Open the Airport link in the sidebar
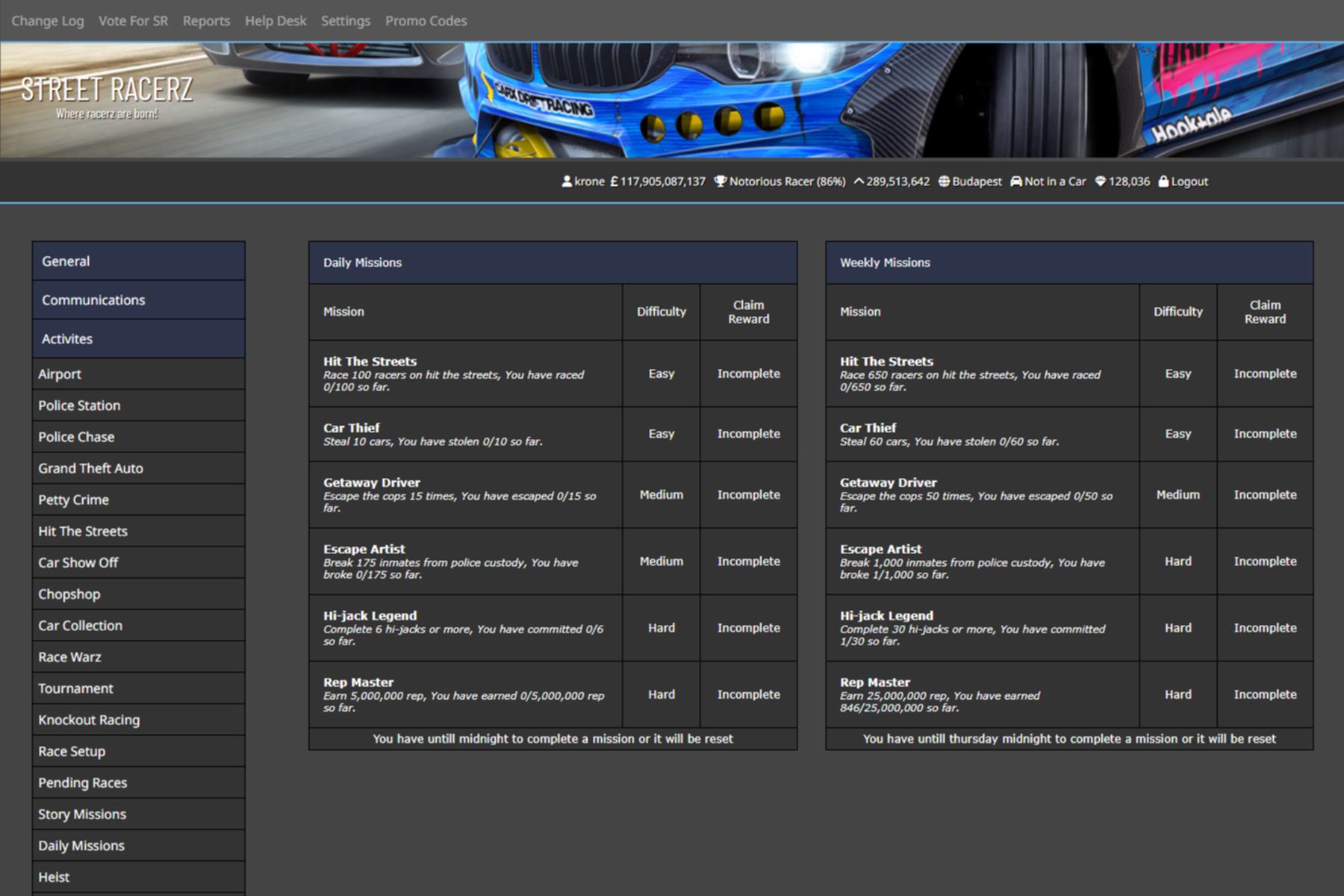Image resolution: width=1344 pixels, height=896 pixels. click(139, 374)
